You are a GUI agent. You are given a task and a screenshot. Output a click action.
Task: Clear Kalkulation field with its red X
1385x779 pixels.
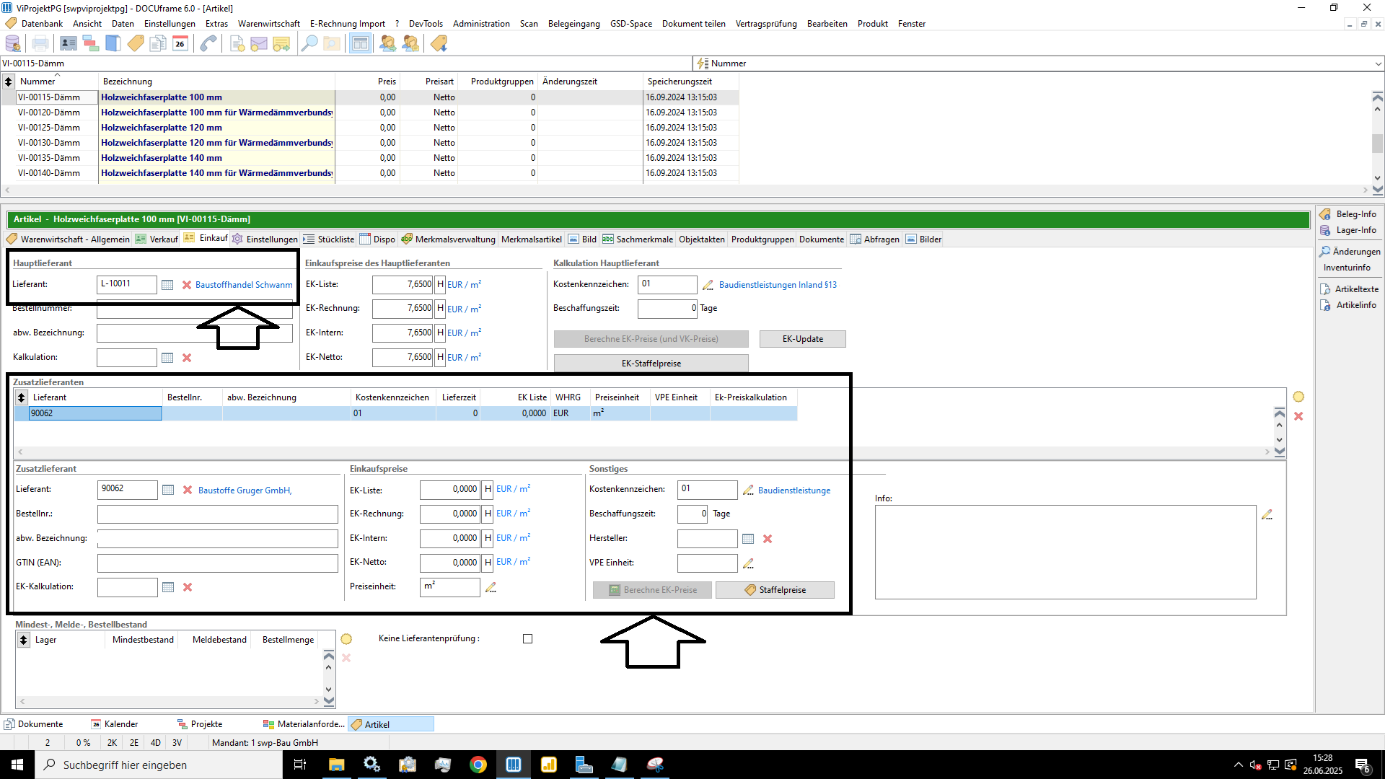pyautogui.click(x=187, y=357)
